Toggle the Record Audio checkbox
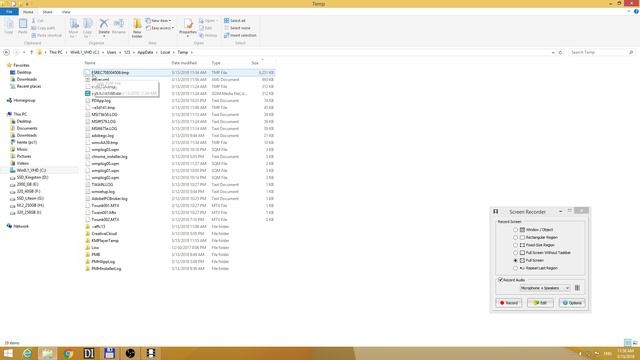Screen dimensions: 640x360 pyautogui.click(x=500, y=280)
